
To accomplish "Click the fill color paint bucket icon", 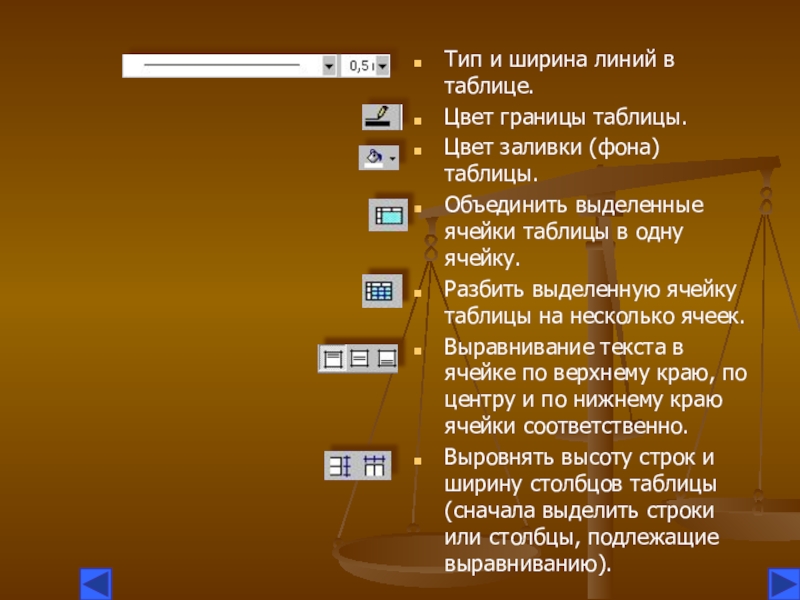I will pos(374,158).
